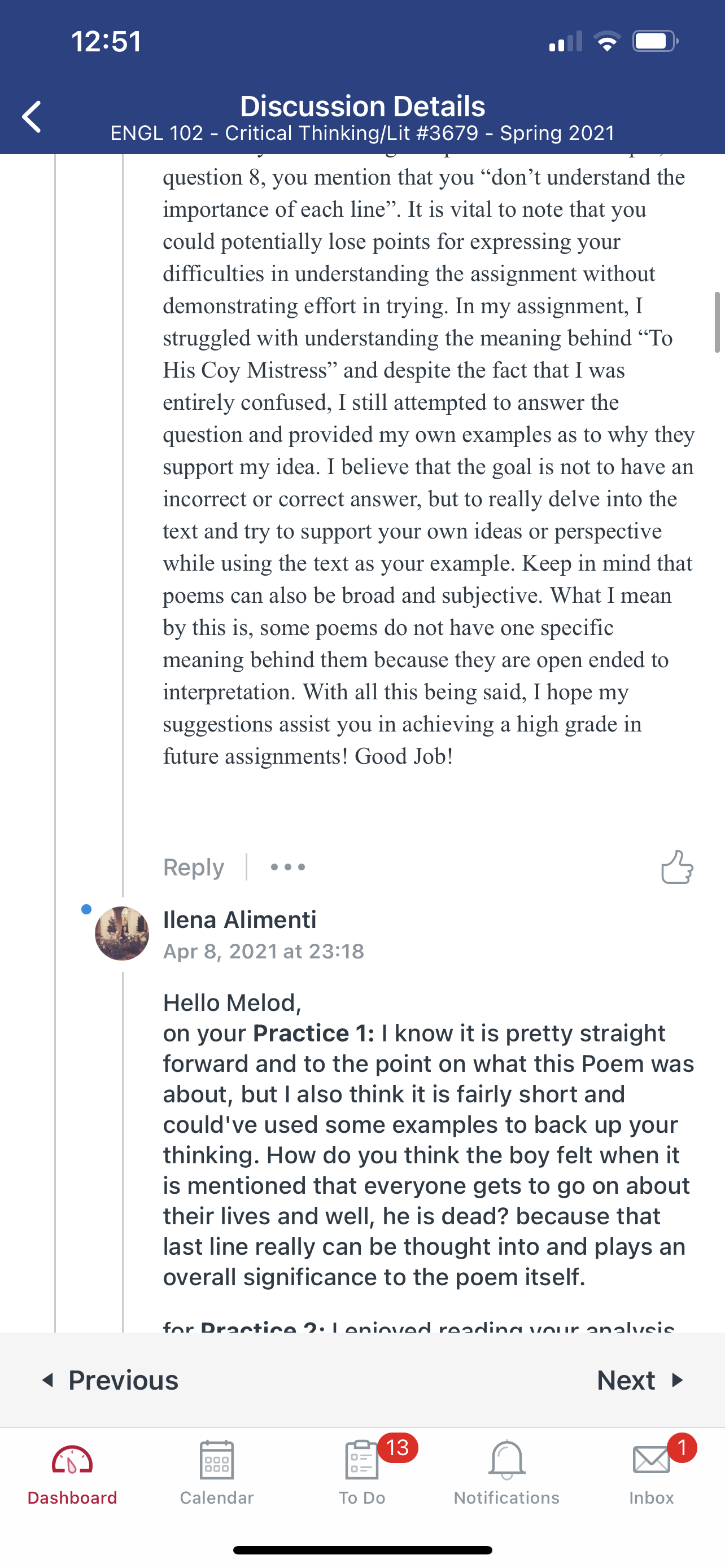Reply to the discussion post
This screenshot has width=725, height=1568.
[x=194, y=867]
